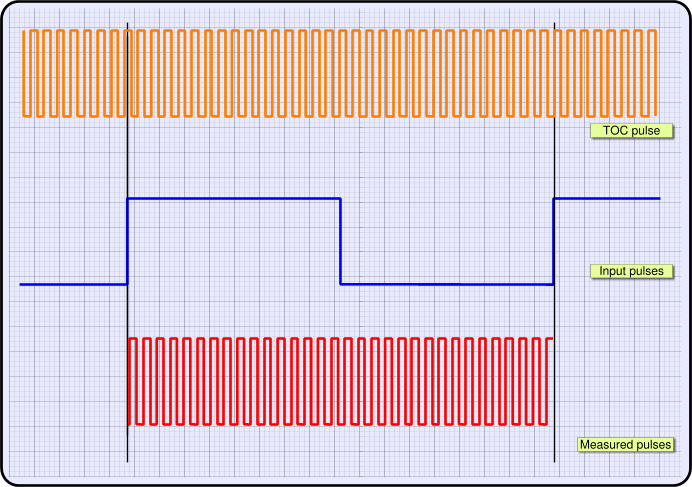The image size is (692, 487).
Task: Click the Measured pulses label
Action: point(625,445)
